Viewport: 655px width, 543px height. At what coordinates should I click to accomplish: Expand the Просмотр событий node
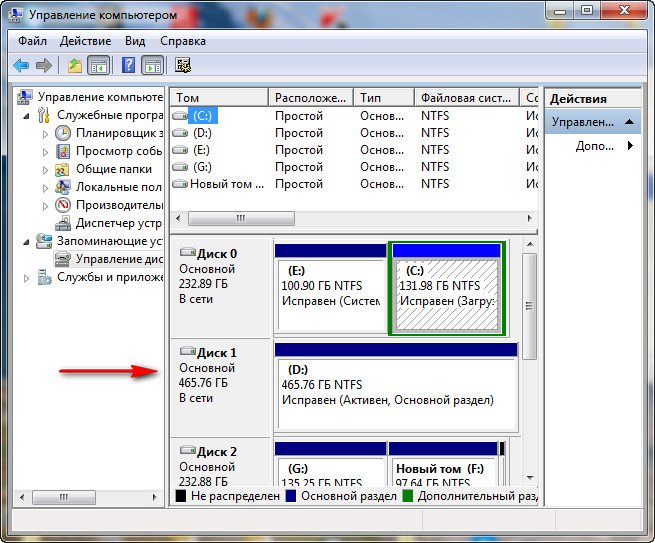coord(46,152)
